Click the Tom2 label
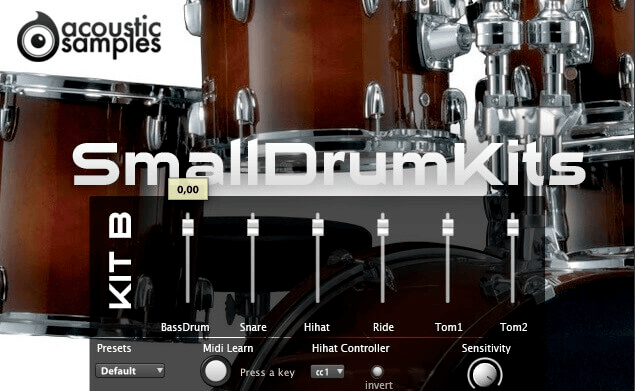The image size is (635, 391). coord(514,327)
